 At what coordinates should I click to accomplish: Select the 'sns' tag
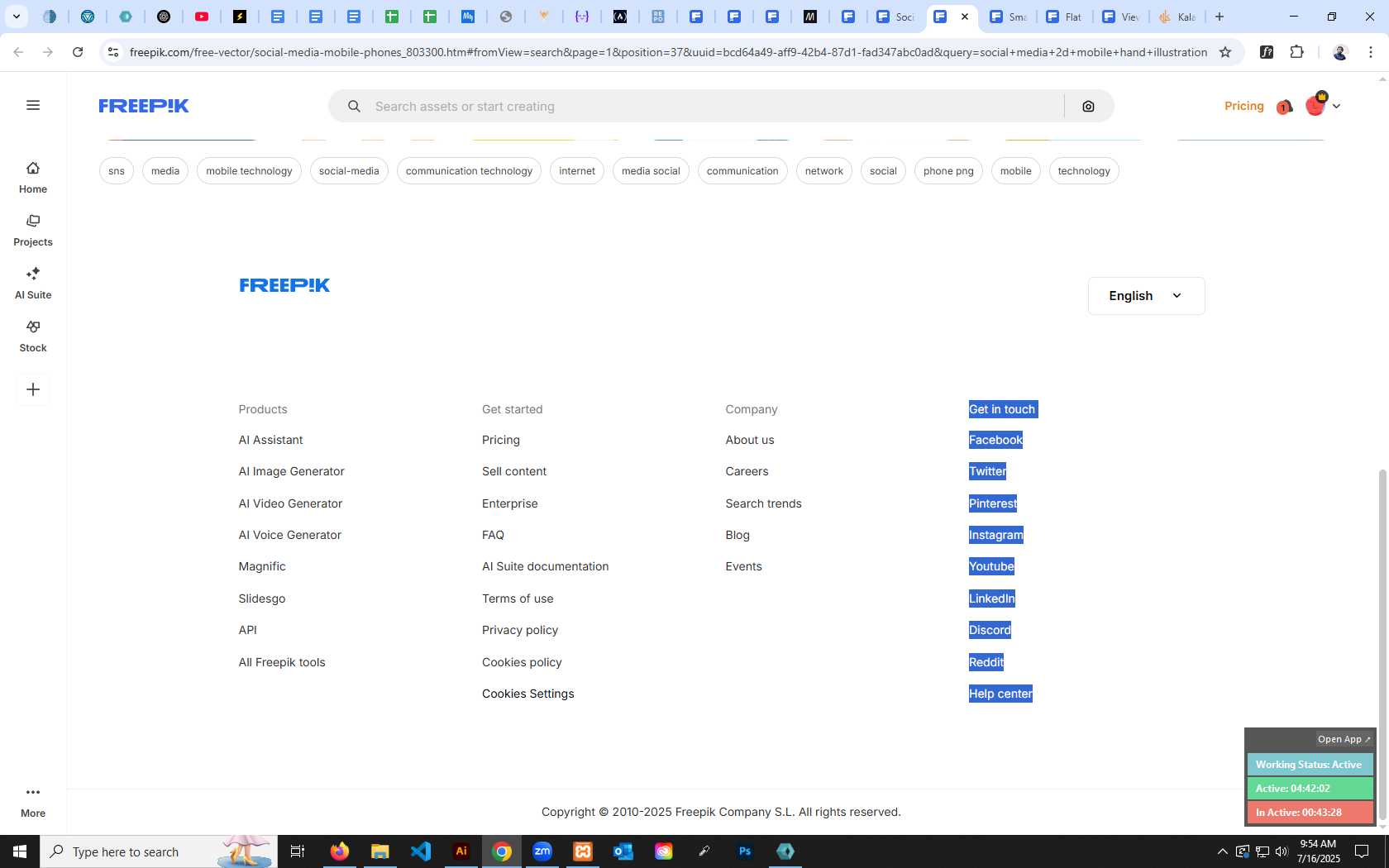pyautogui.click(x=117, y=171)
